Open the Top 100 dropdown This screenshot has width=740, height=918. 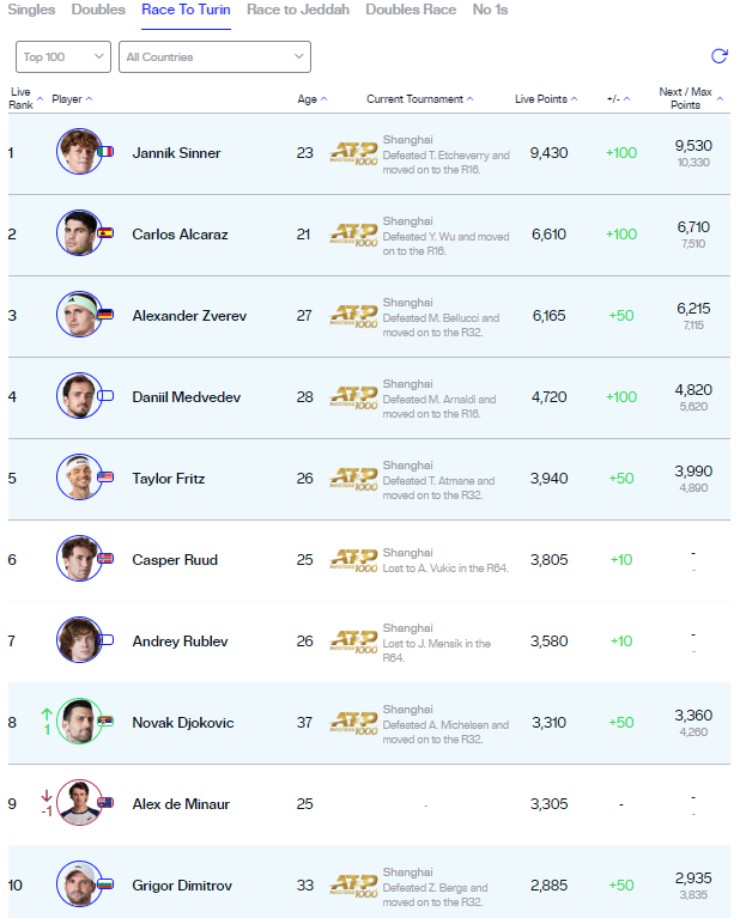[63, 57]
